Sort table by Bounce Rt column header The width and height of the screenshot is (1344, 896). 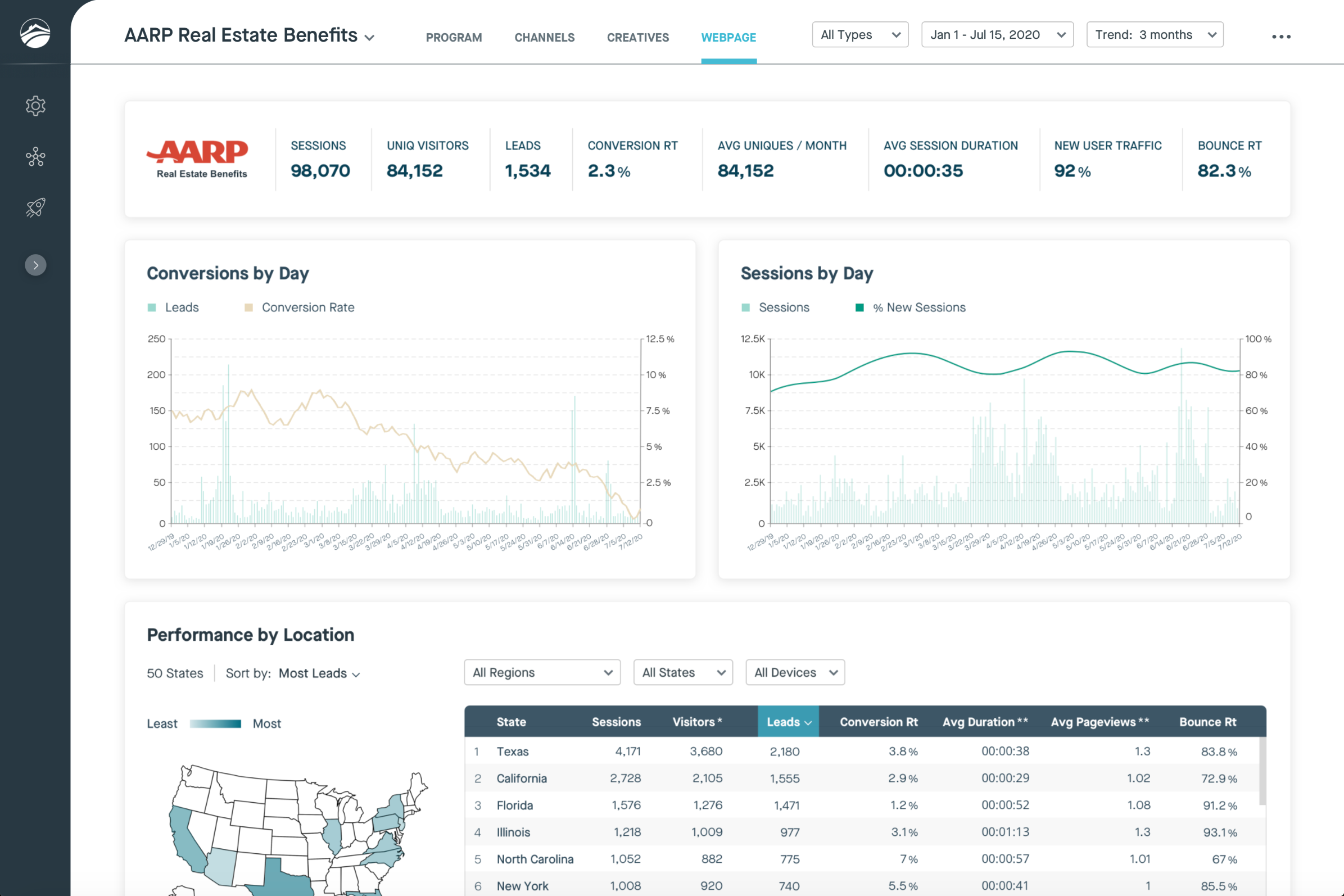point(1207,722)
